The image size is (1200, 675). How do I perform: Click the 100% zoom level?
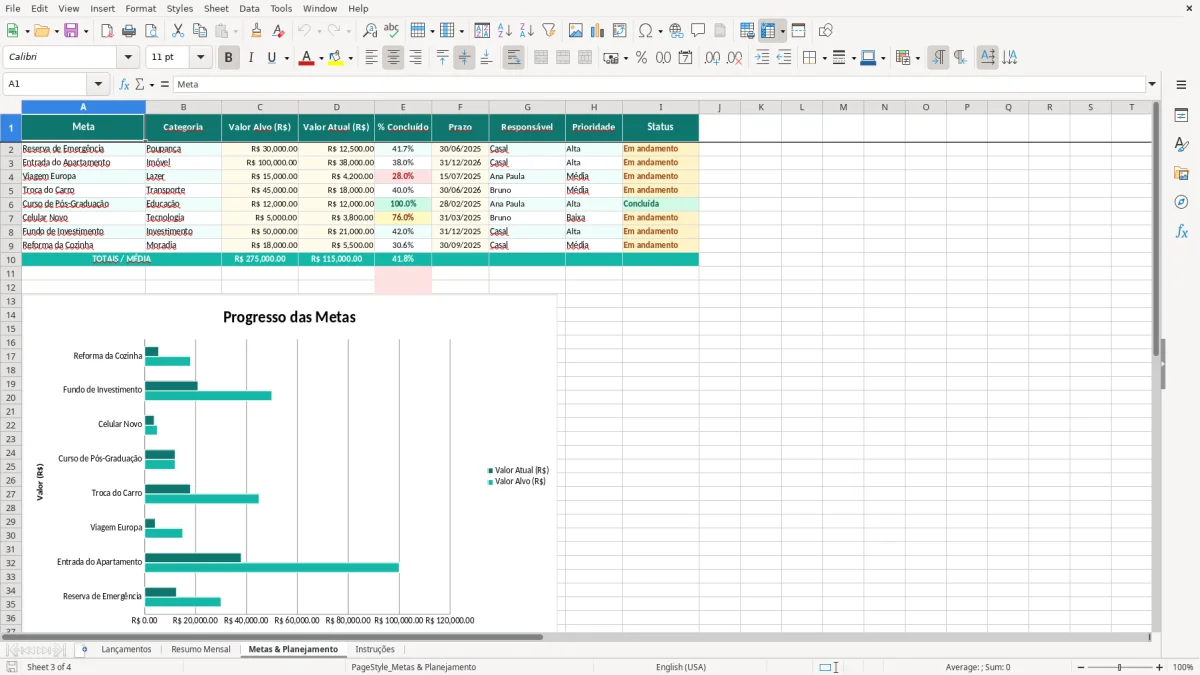point(1183,667)
